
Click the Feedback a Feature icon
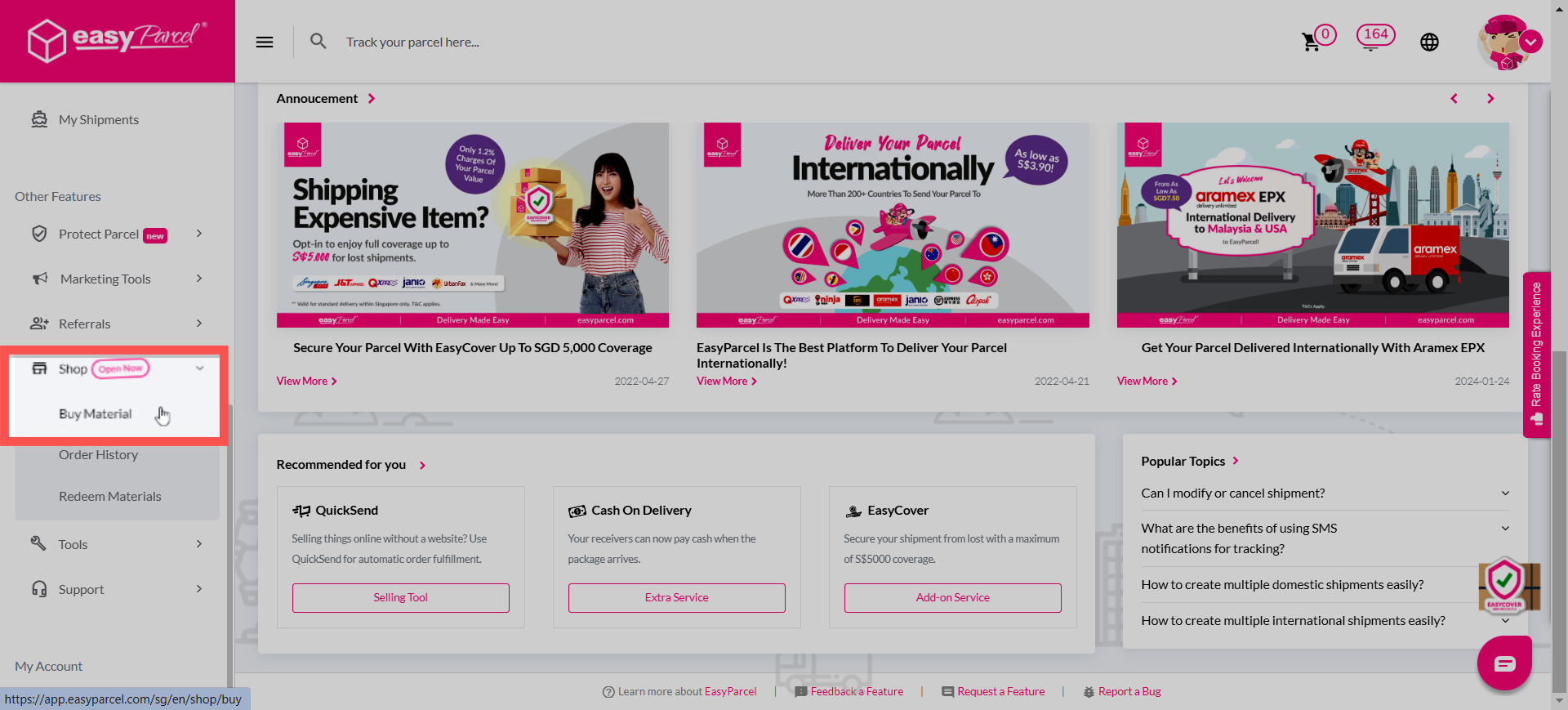(801, 692)
